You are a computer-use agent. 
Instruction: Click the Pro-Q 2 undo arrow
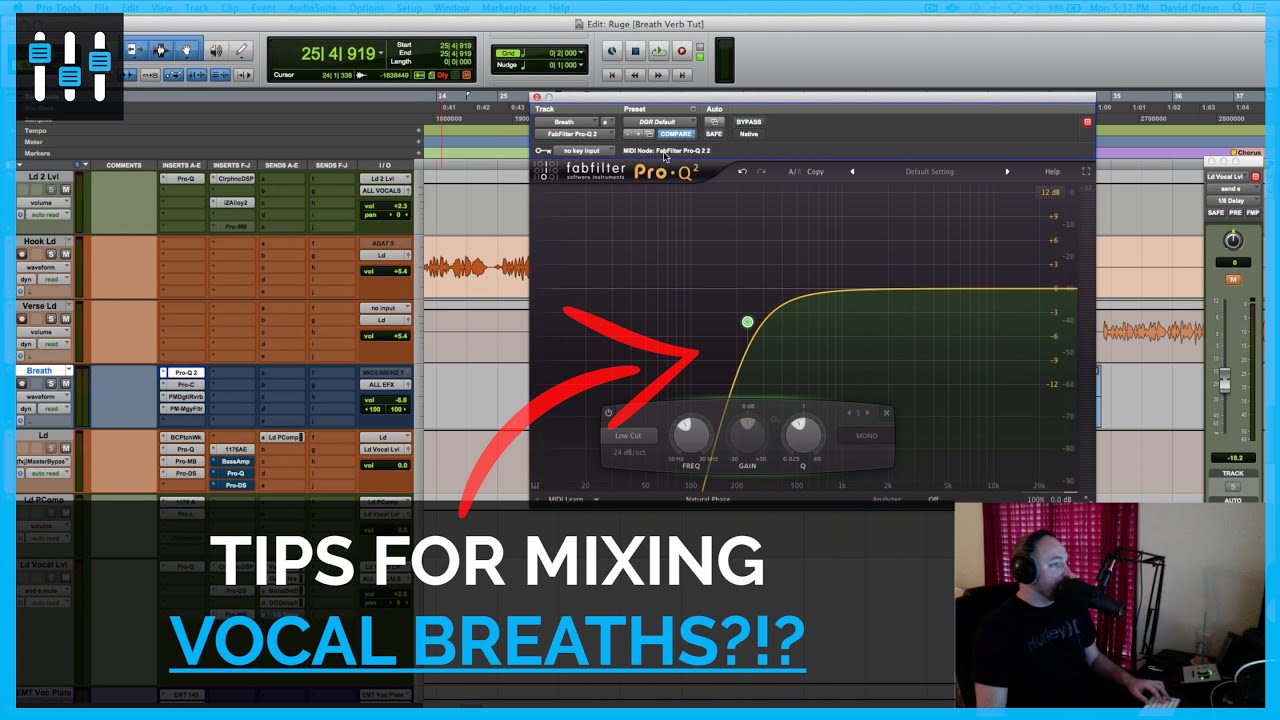pos(742,172)
